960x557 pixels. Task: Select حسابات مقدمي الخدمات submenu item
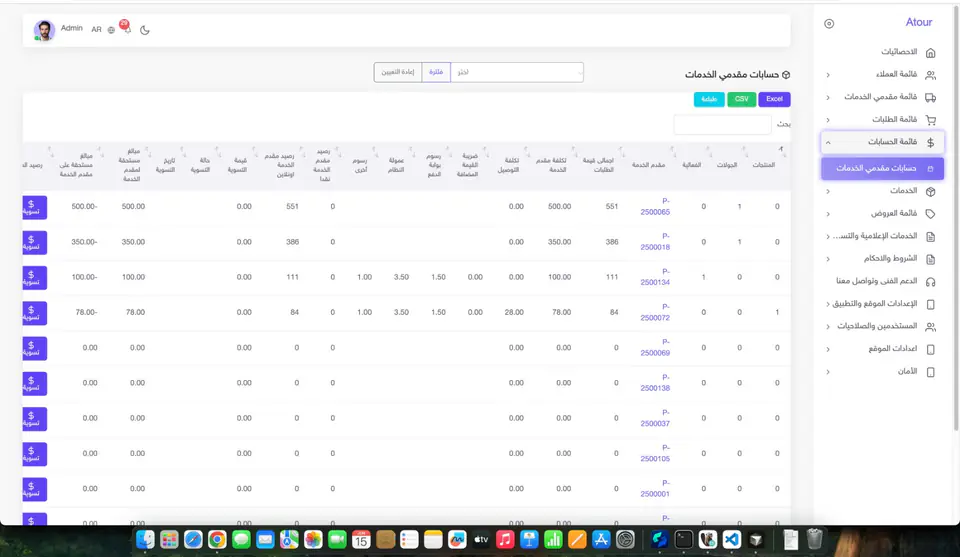[x=882, y=168]
